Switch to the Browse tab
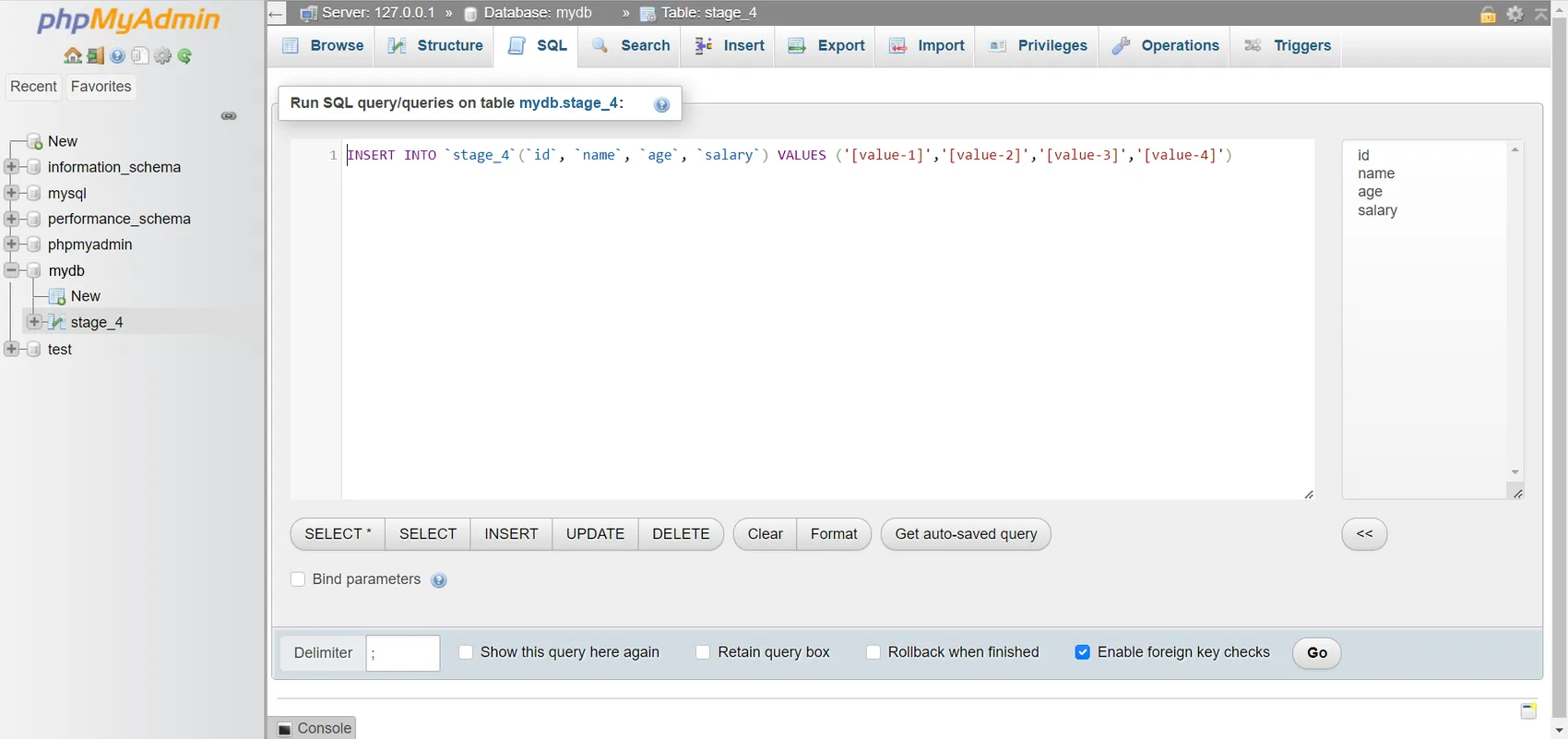 322,46
